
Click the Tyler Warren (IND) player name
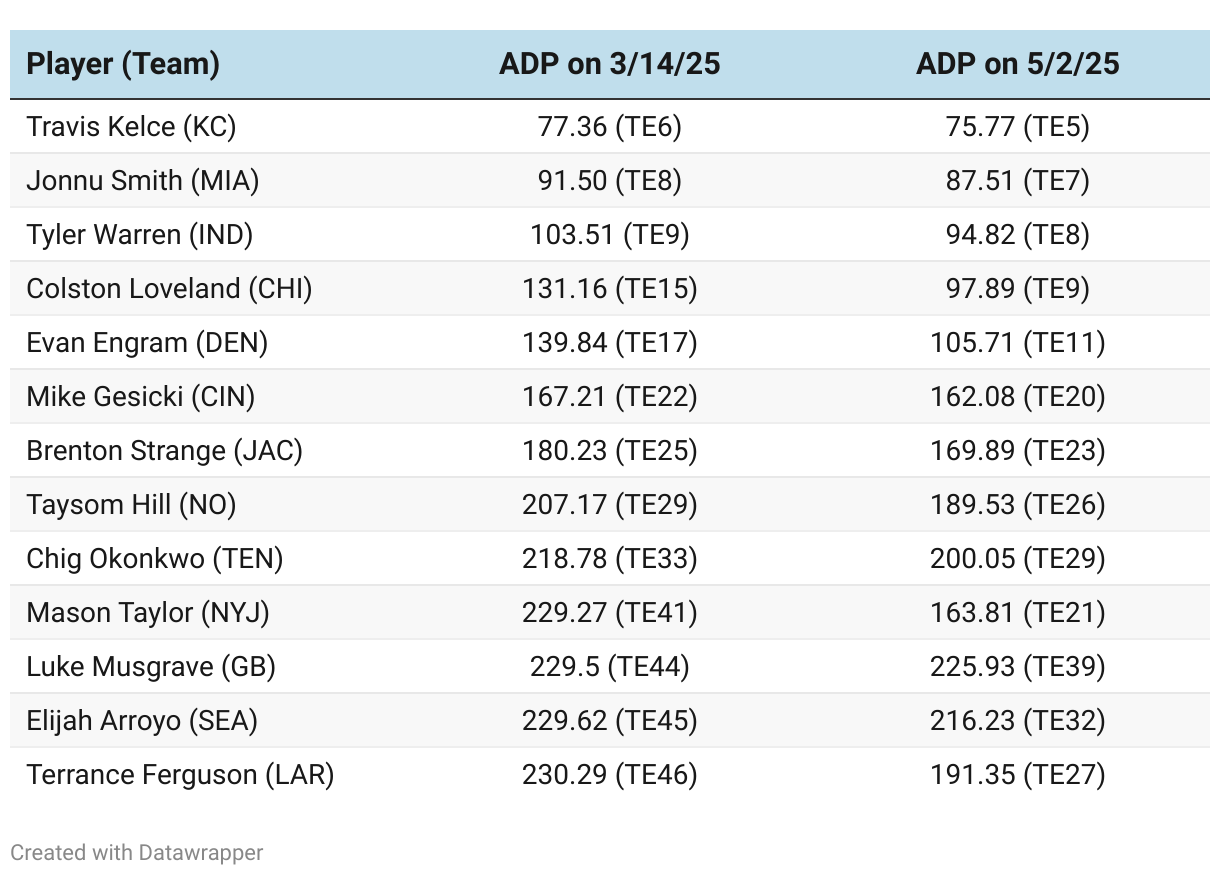pyautogui.click(x=139, y=235)
